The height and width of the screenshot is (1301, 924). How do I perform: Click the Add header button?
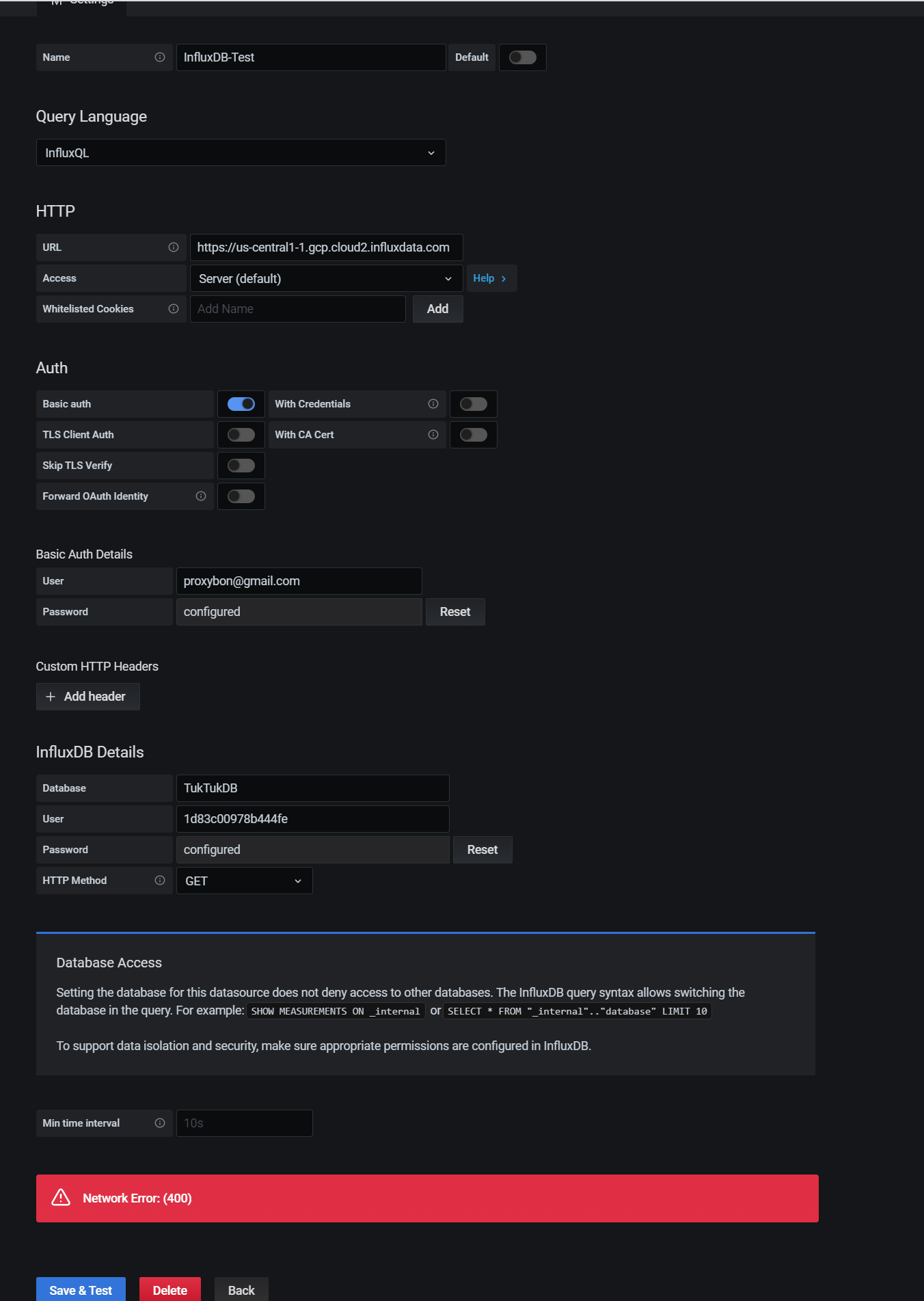(x=88, y=697)
